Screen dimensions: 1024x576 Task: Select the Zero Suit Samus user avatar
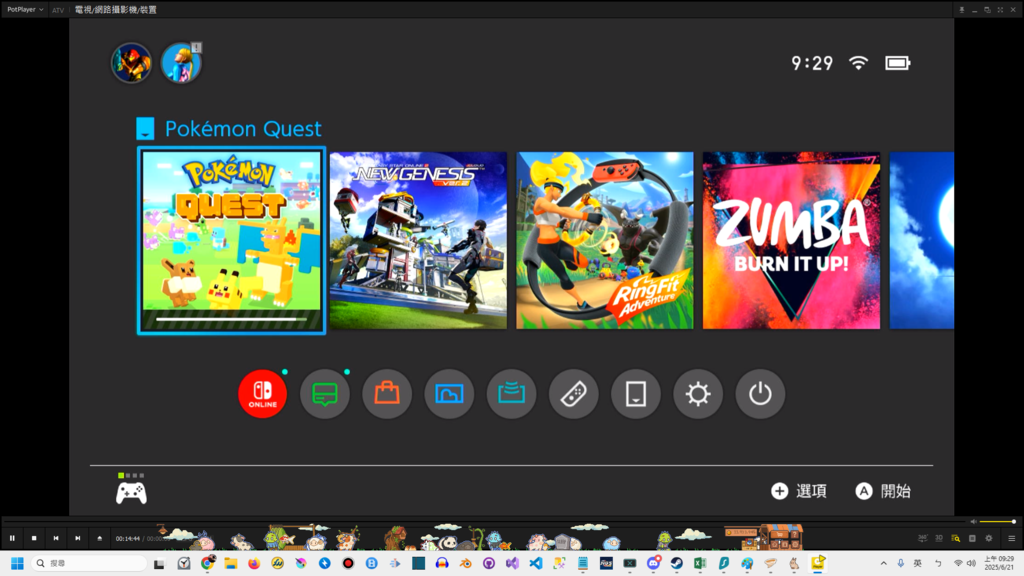pos(181,63)
